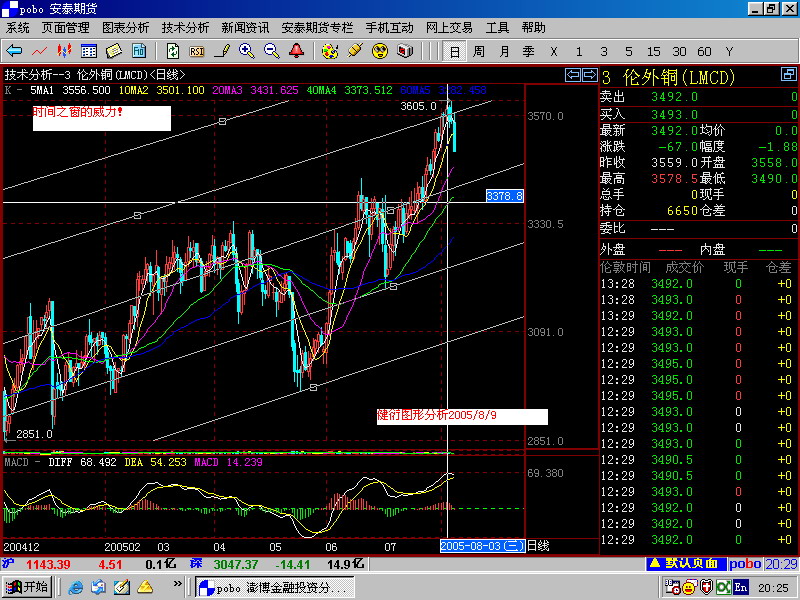Click the smiley face system tray icon
The image size is (800, 600).
coord(688,588)
